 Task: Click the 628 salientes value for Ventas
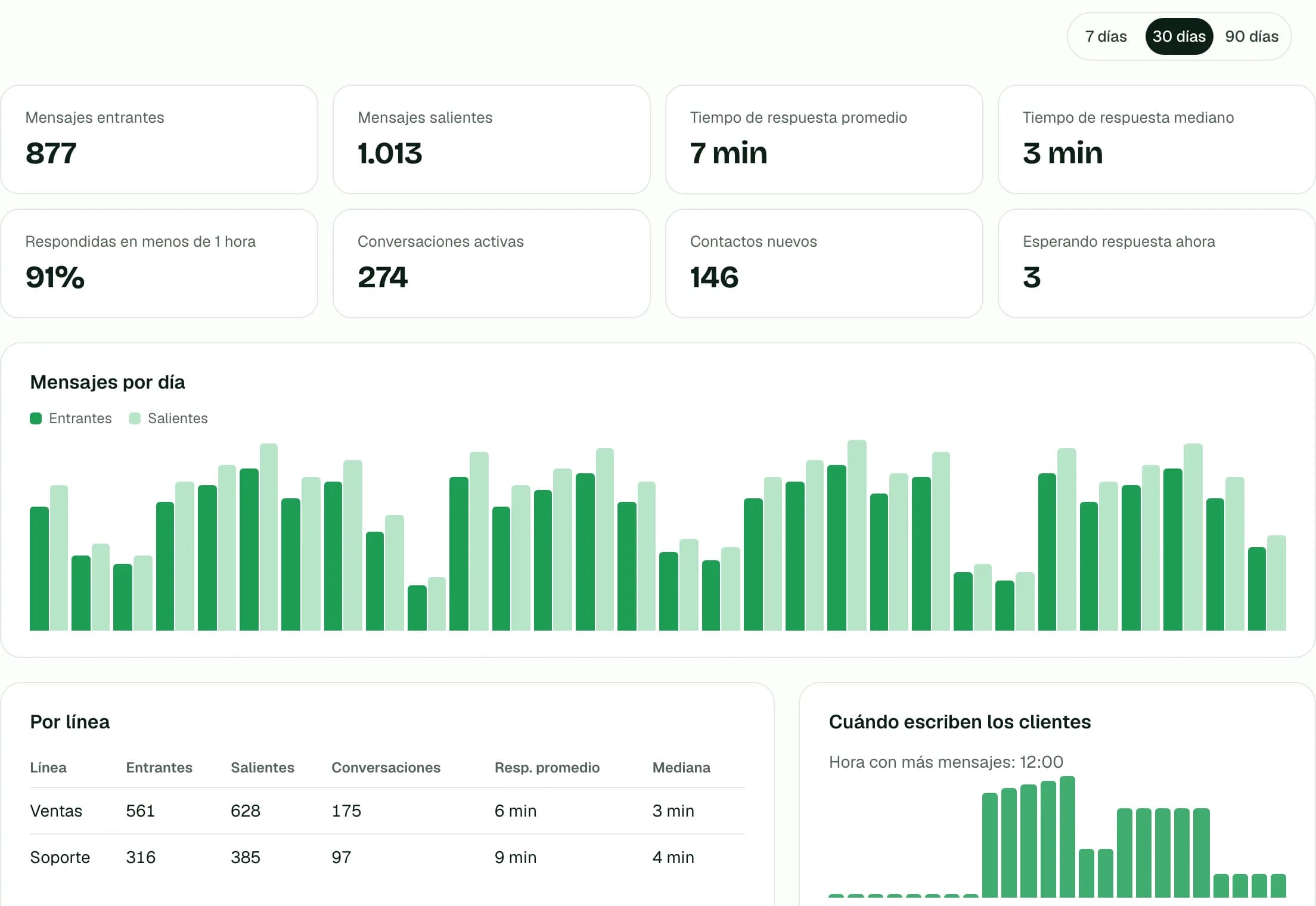[x=246, y=811]
